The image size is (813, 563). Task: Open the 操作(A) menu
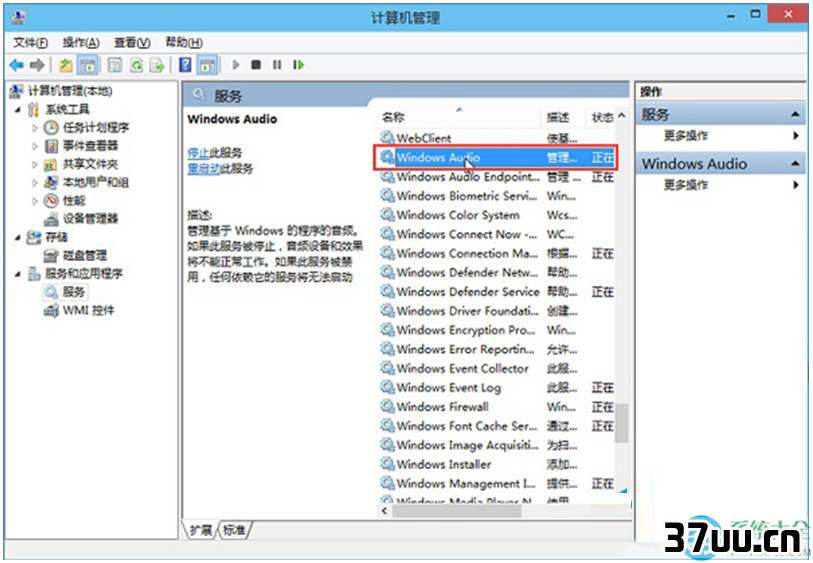(81, 43)
